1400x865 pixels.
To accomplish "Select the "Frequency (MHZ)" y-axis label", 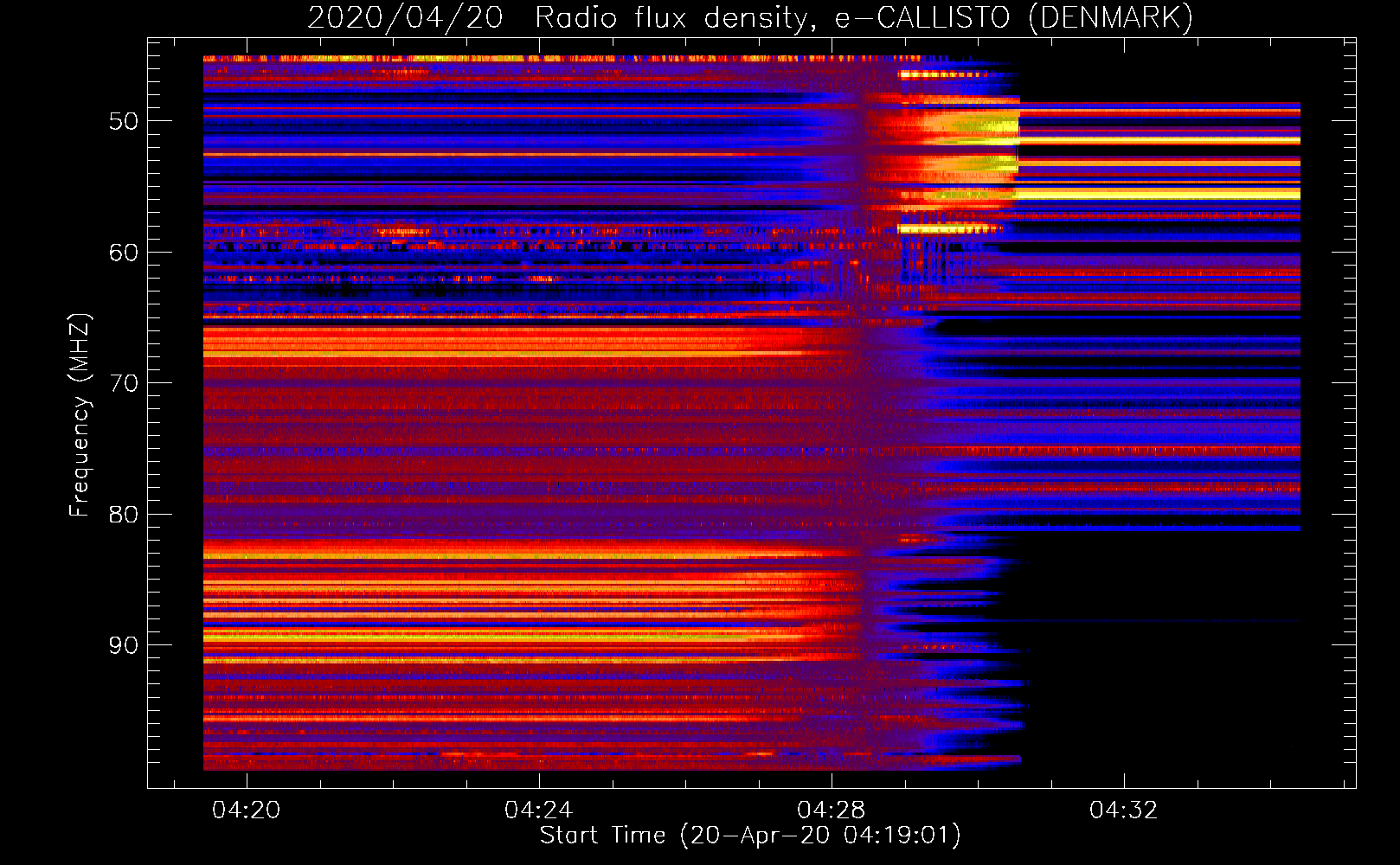I will pyautogui.click(x=79, y=415).
